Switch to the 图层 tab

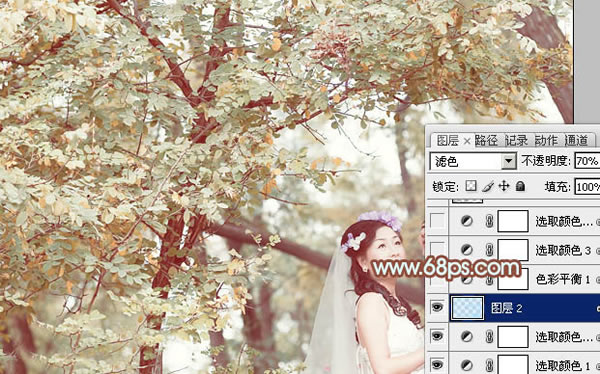(x=447, y=140)
